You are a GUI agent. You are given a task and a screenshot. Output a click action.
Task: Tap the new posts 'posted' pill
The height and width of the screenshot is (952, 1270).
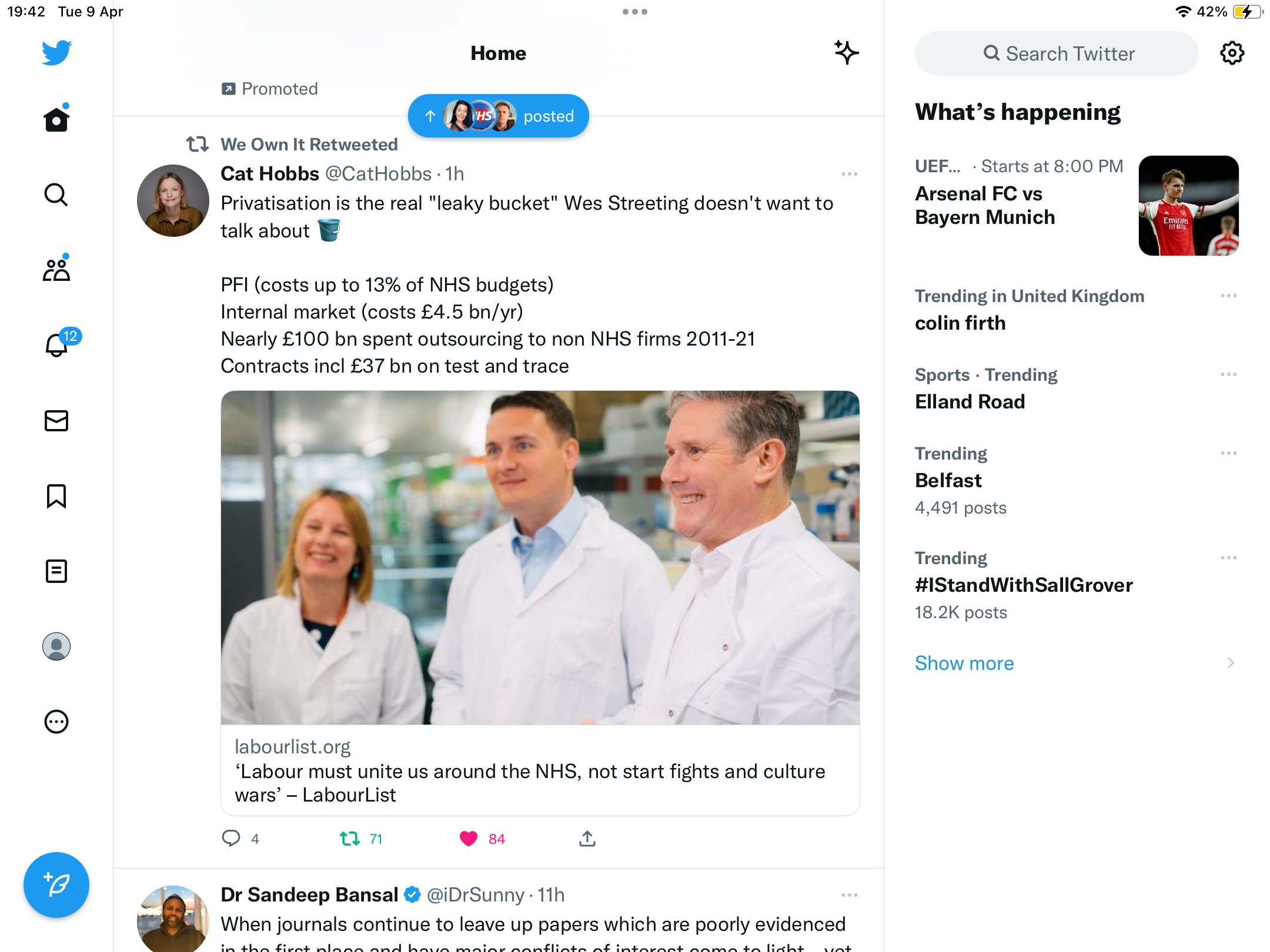click(x=499, y=116)
